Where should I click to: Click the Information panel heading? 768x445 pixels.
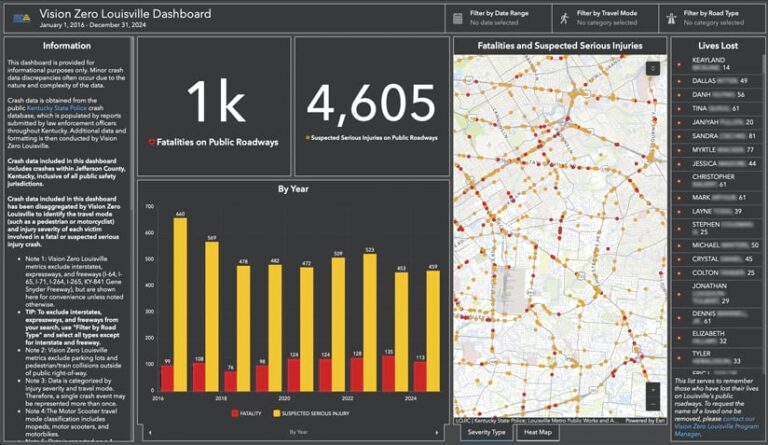pyautogui.click(x=67, y=46)
